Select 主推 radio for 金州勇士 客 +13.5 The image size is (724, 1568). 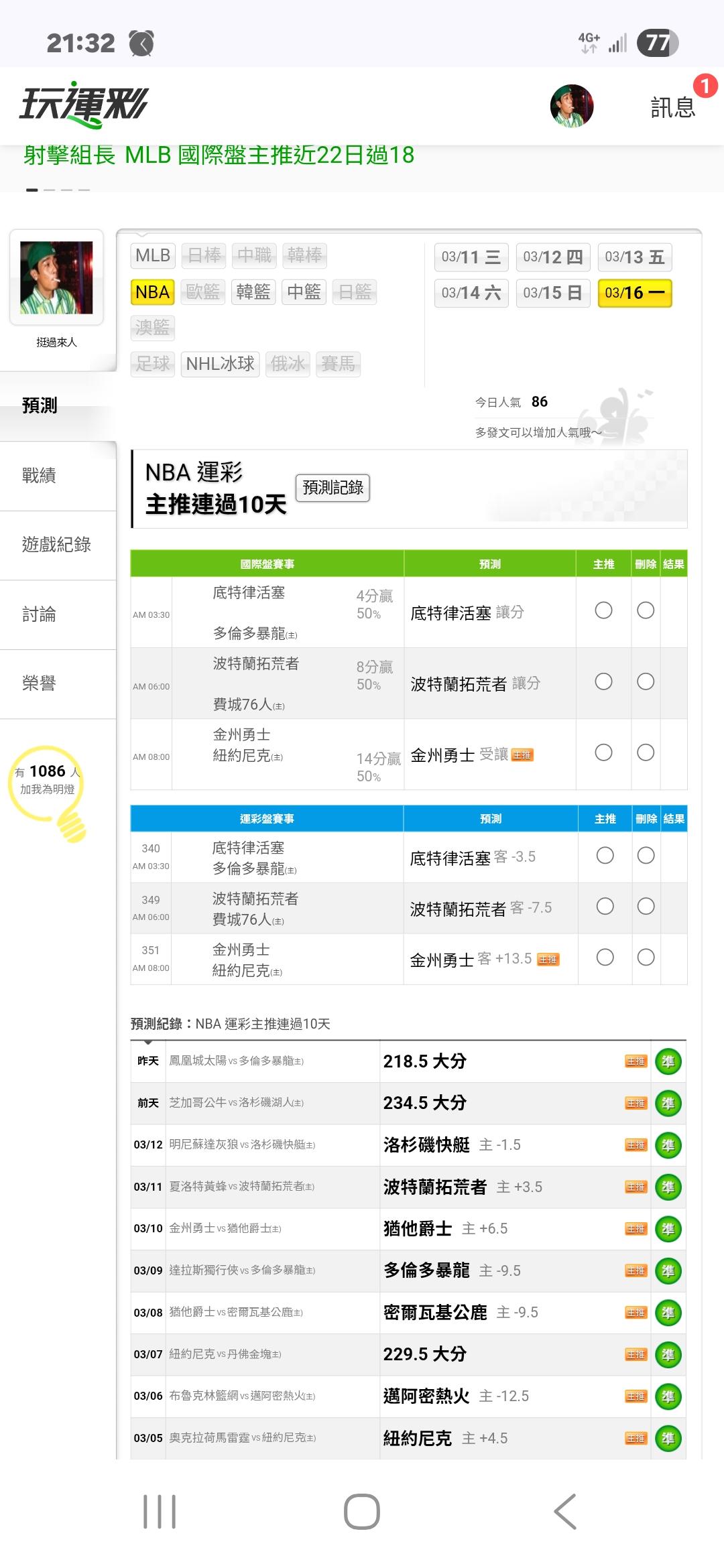605,958
